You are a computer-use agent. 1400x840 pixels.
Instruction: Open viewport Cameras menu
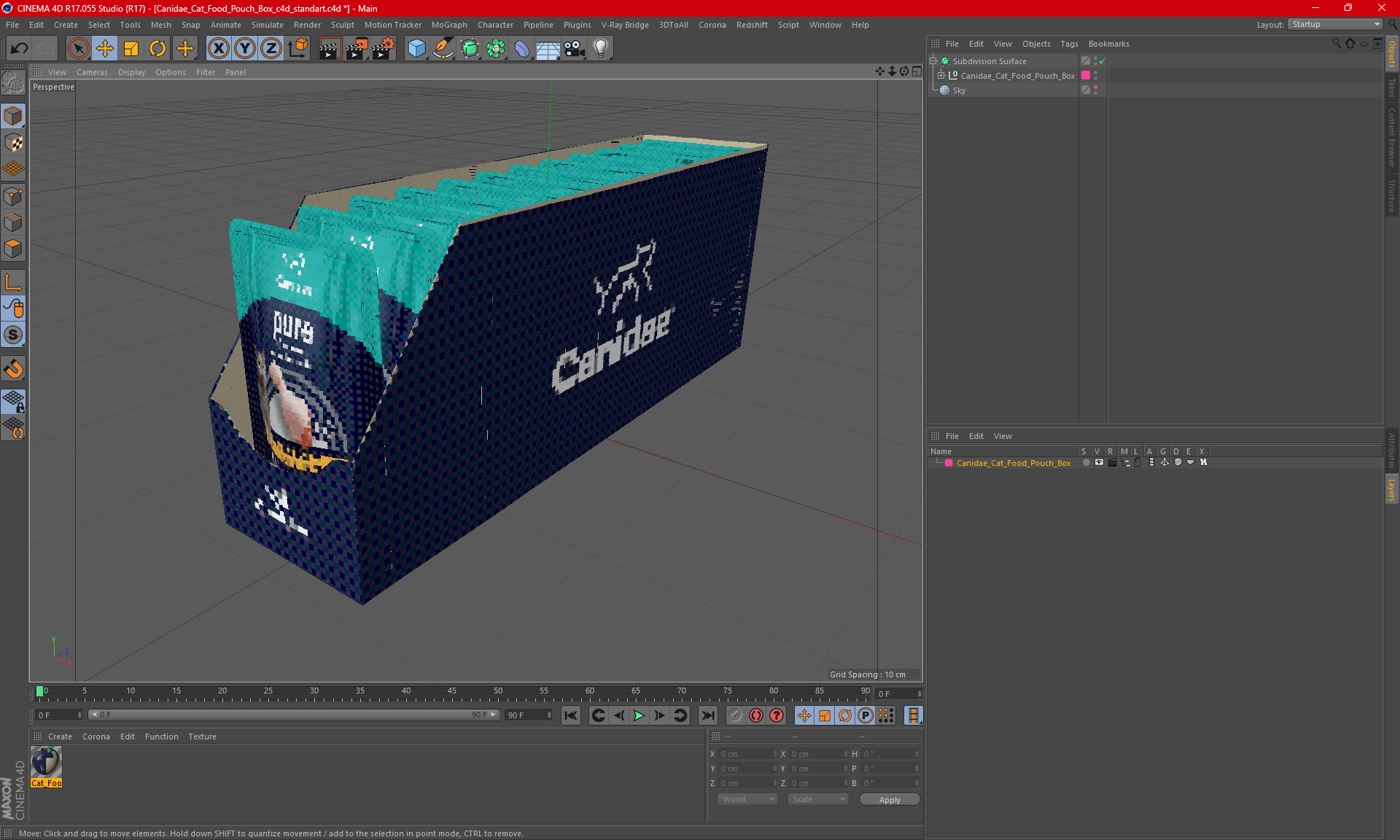[92, 72]
